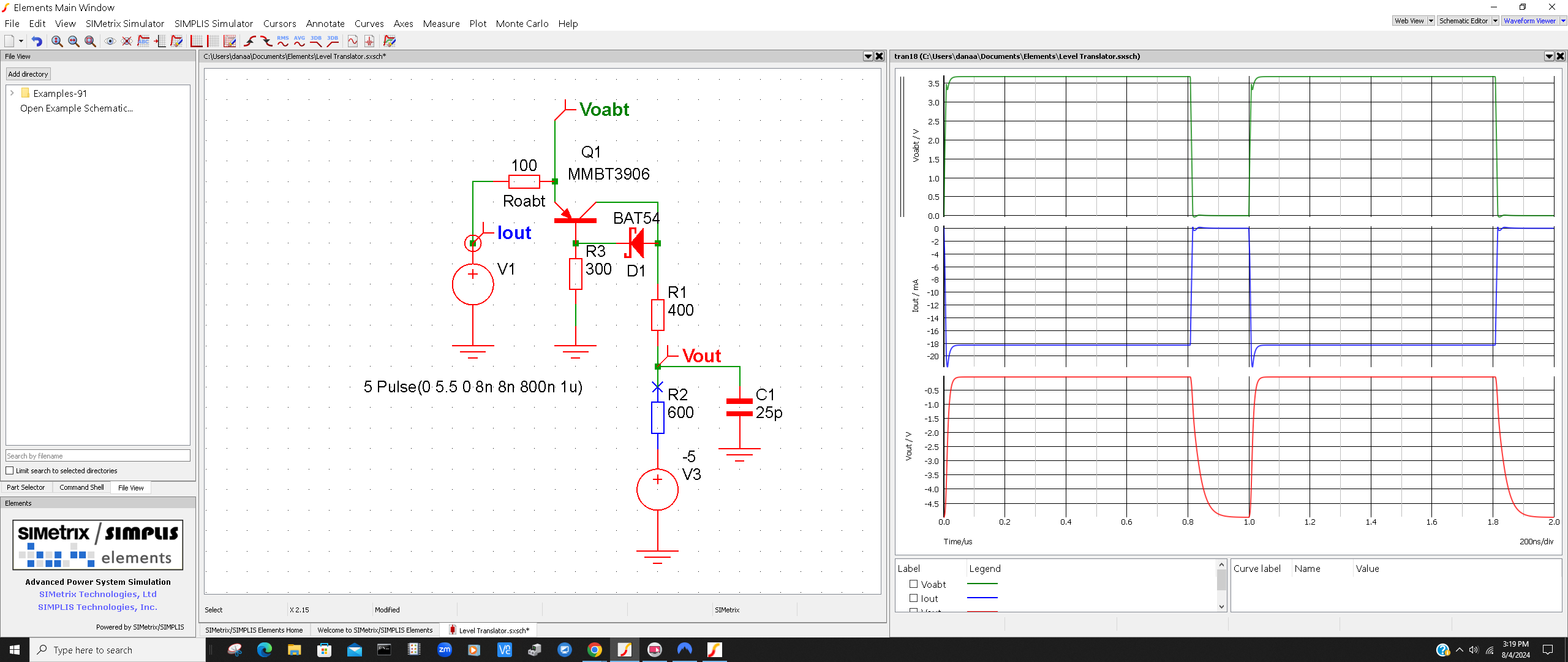
Task: Expand the Examples-91 folder tree node
Action: 12,93
